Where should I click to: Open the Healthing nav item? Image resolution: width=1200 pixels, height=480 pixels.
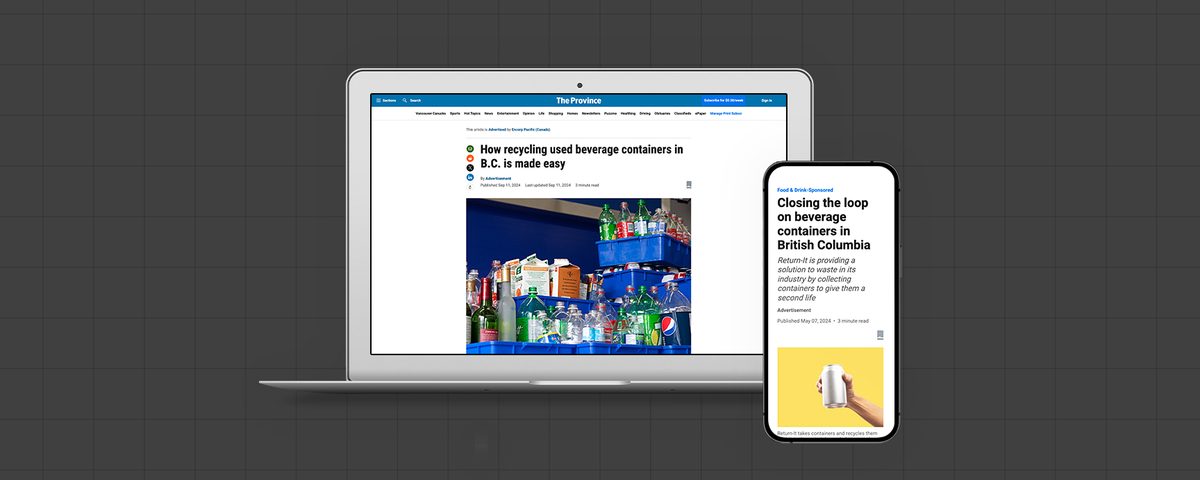pyautogui.click(x=628, y=114)
